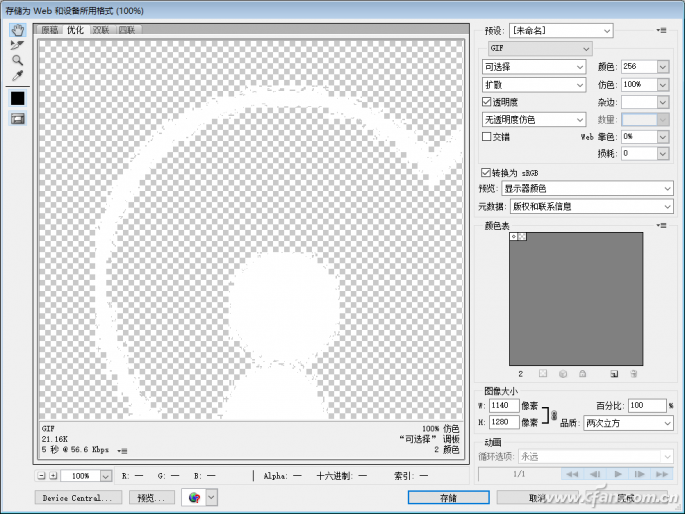
Task: Click the 存储 save button
Action: pyautogui.click(x=449, y=498)
